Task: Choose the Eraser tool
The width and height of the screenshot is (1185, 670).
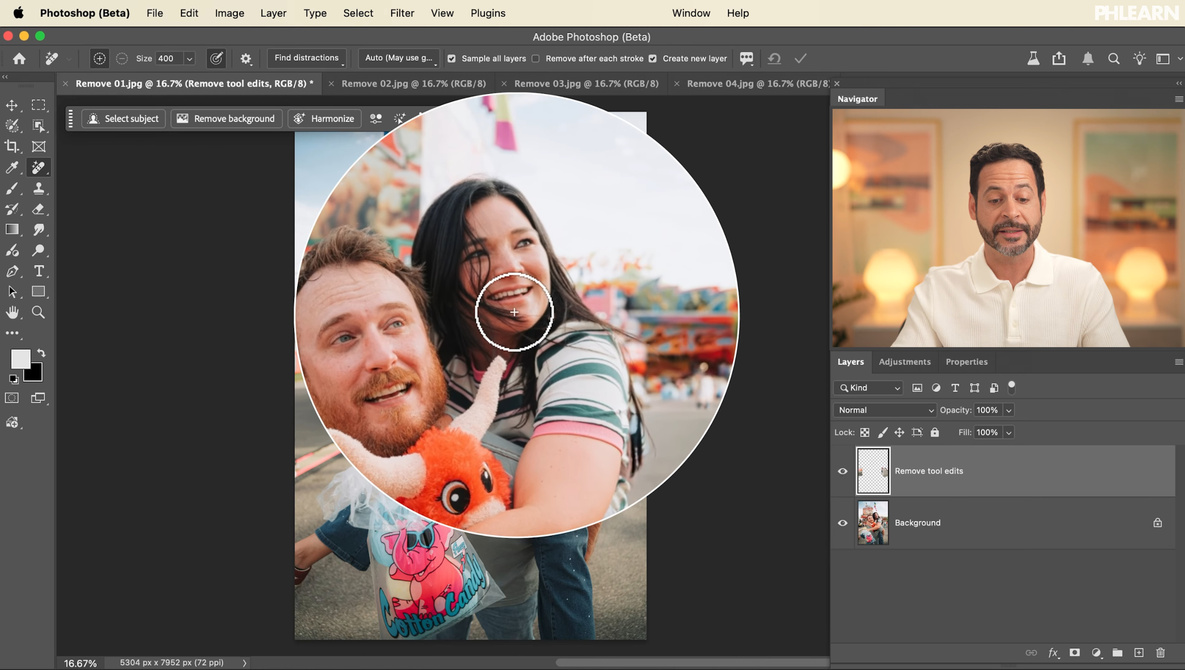Action: coord(38,209)
